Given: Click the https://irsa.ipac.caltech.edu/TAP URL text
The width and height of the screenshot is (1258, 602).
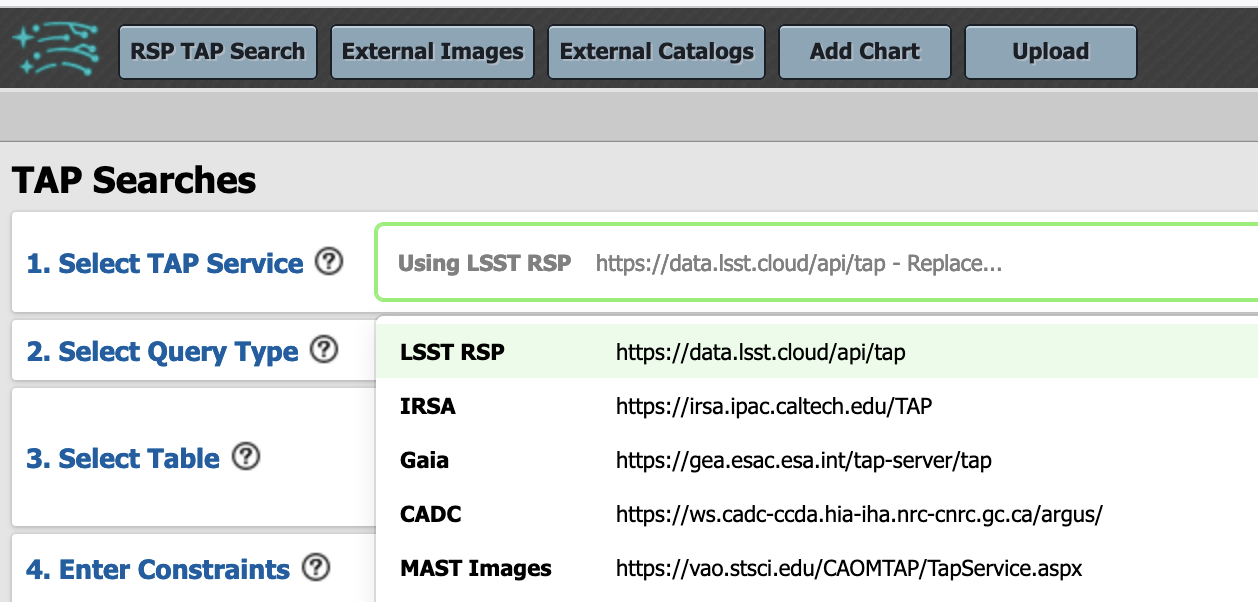Looking at the screenshot, I should pyautogui.click(x=774, y=406).
